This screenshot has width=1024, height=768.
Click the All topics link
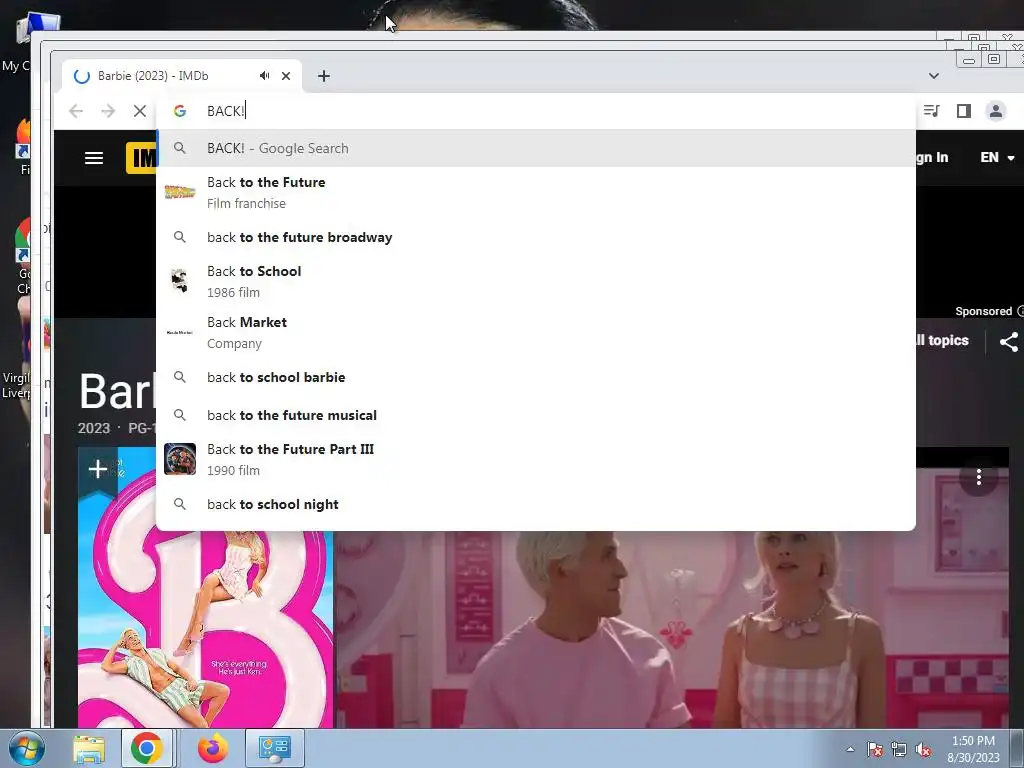[942, 340]
